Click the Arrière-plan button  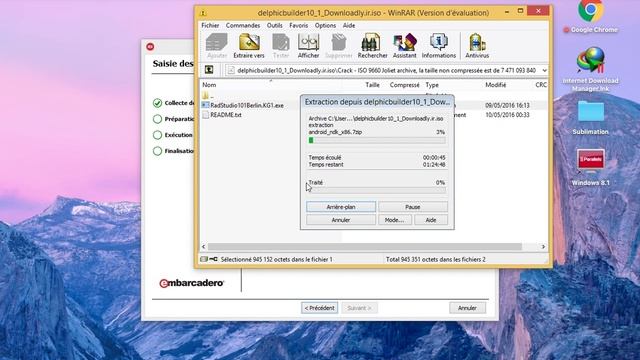click(341, 207)
